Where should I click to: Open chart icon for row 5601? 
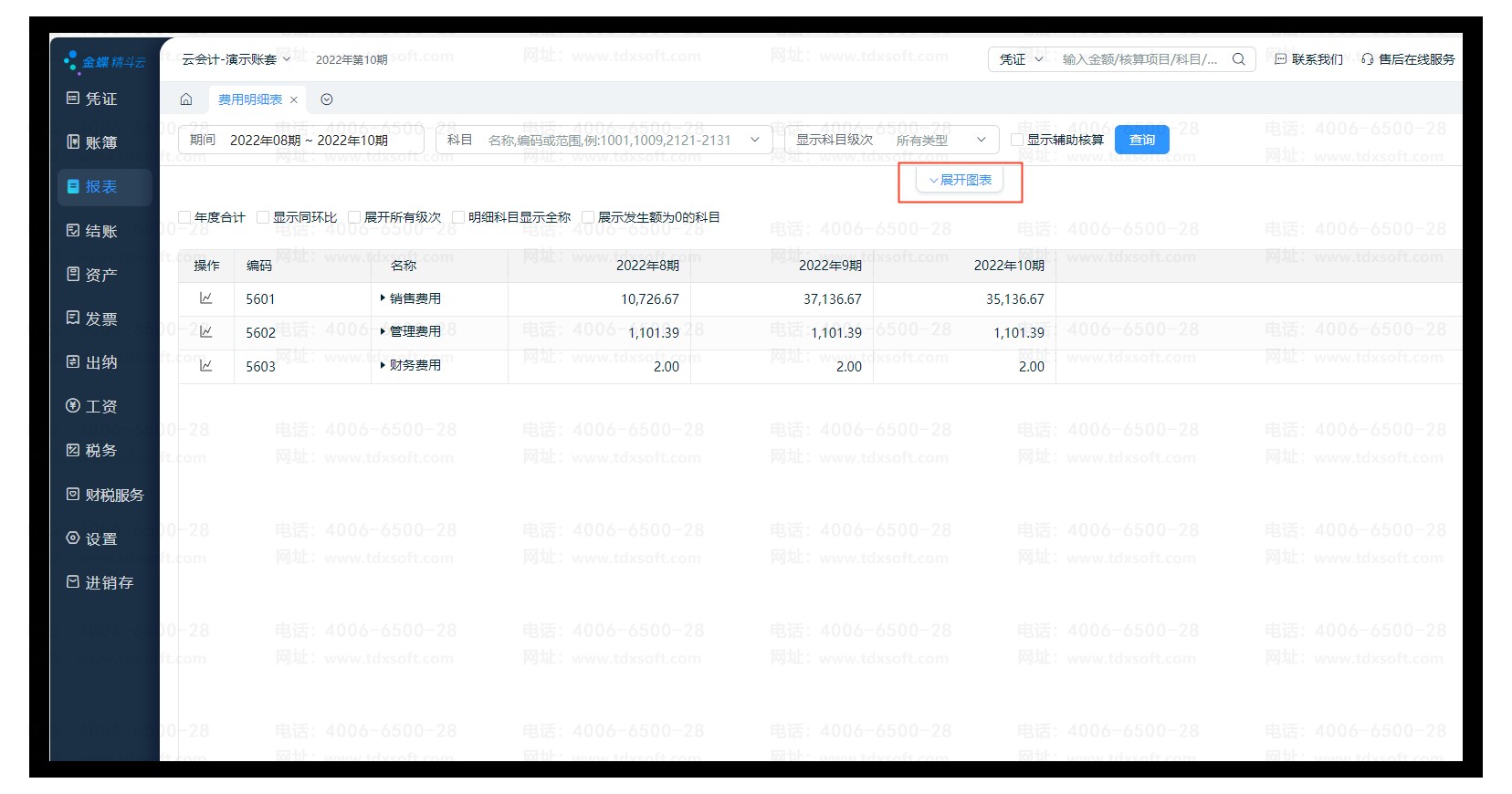205,298
